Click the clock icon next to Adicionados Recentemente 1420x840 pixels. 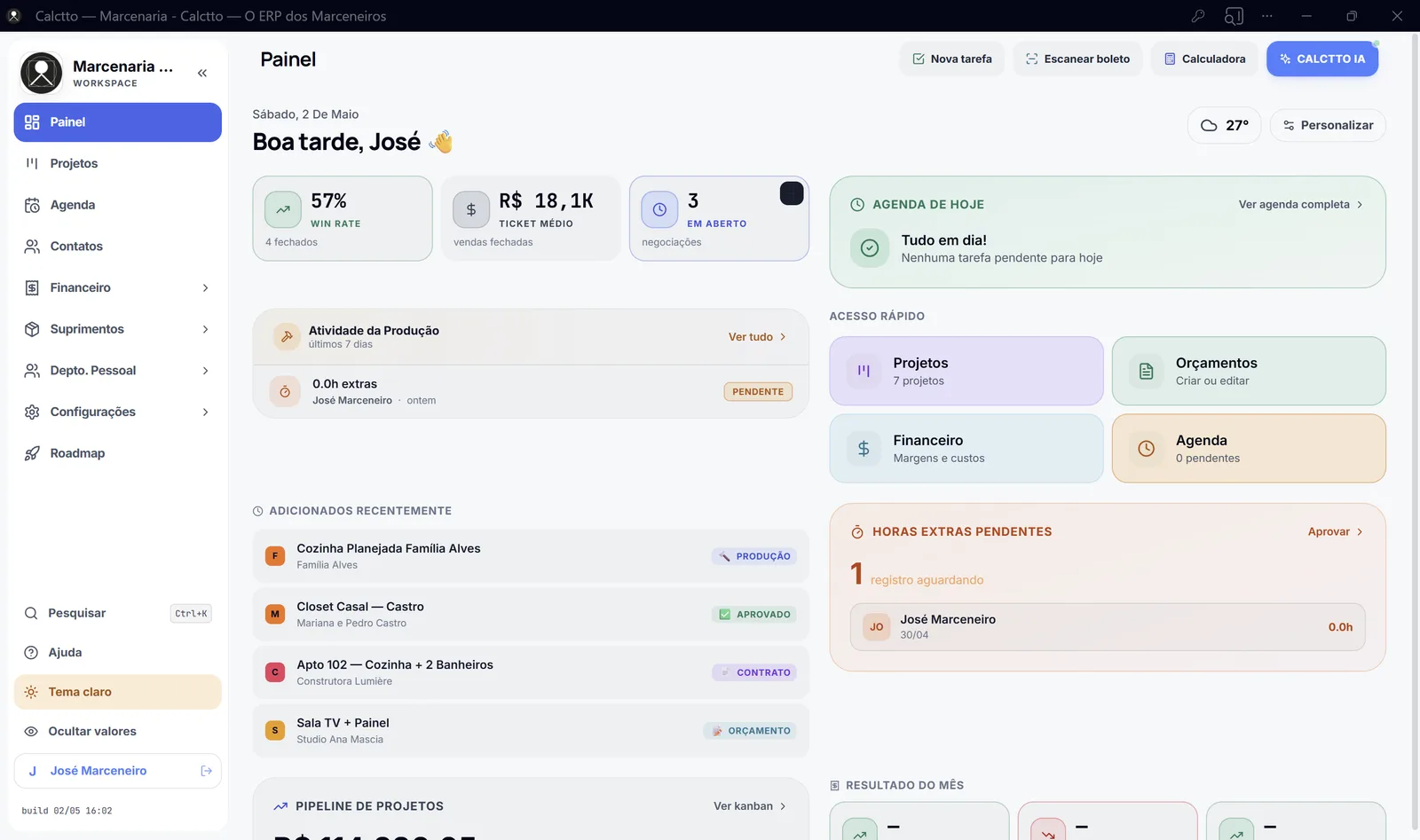(258, 511)
